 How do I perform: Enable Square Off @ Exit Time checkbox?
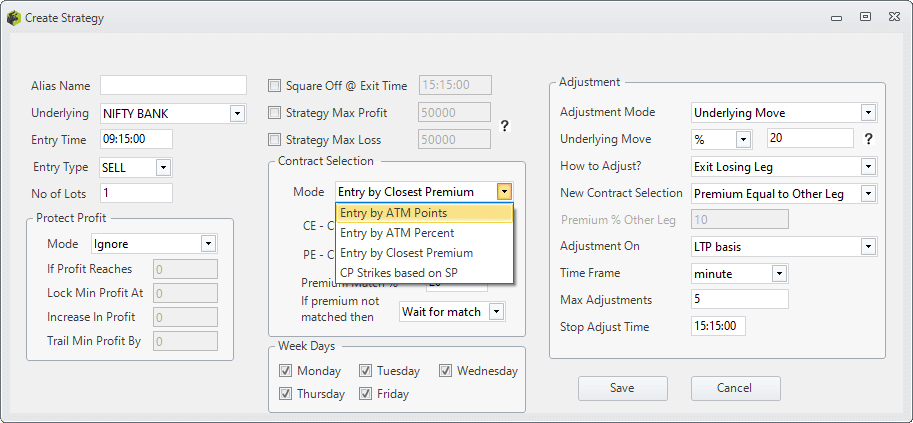point(274,86)
